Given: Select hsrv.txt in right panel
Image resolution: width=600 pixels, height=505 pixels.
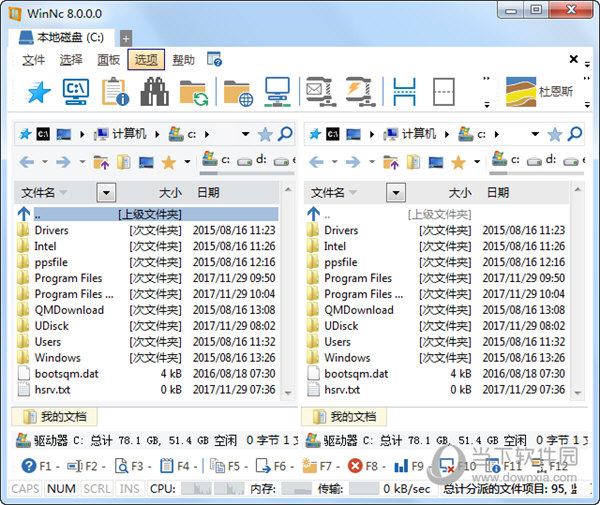Looking at the screenshot, I should (437, 390).
